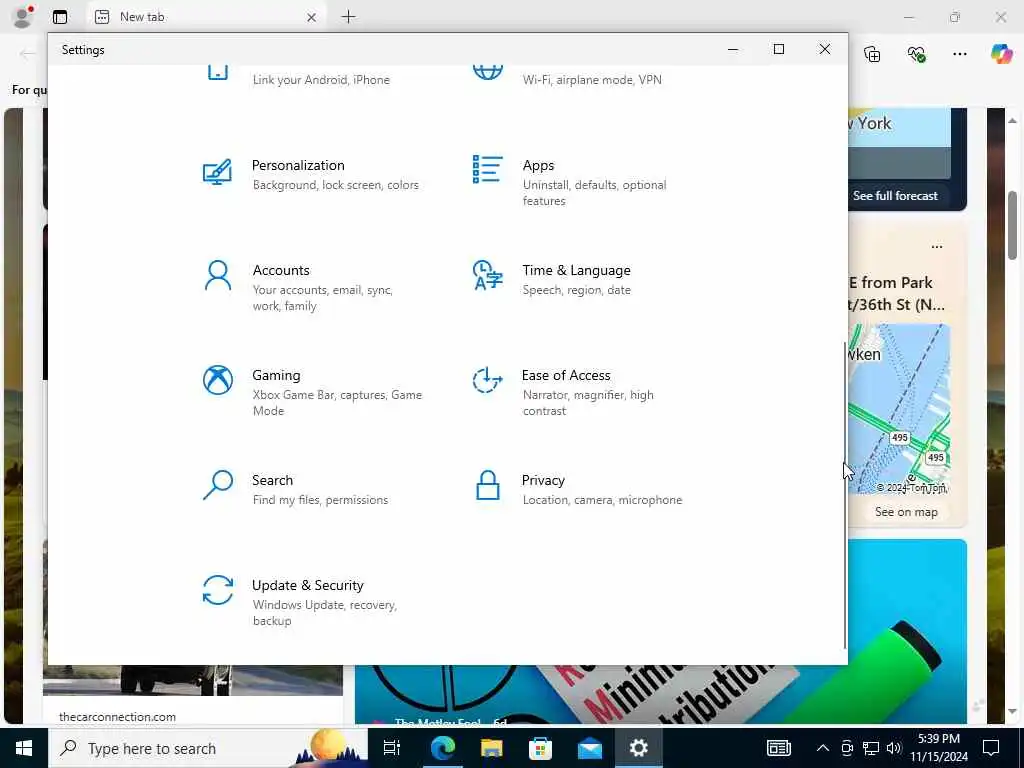Open the thecarconnection.com article source
The image size is (1024, 768).
(118, 716)
